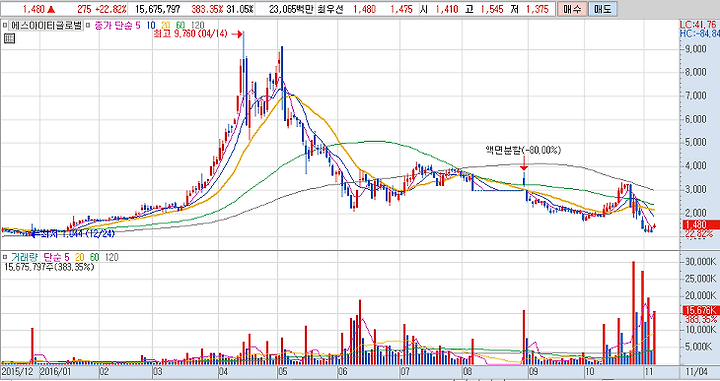Click the +22.82% change rate in top bar

point(111,9)
